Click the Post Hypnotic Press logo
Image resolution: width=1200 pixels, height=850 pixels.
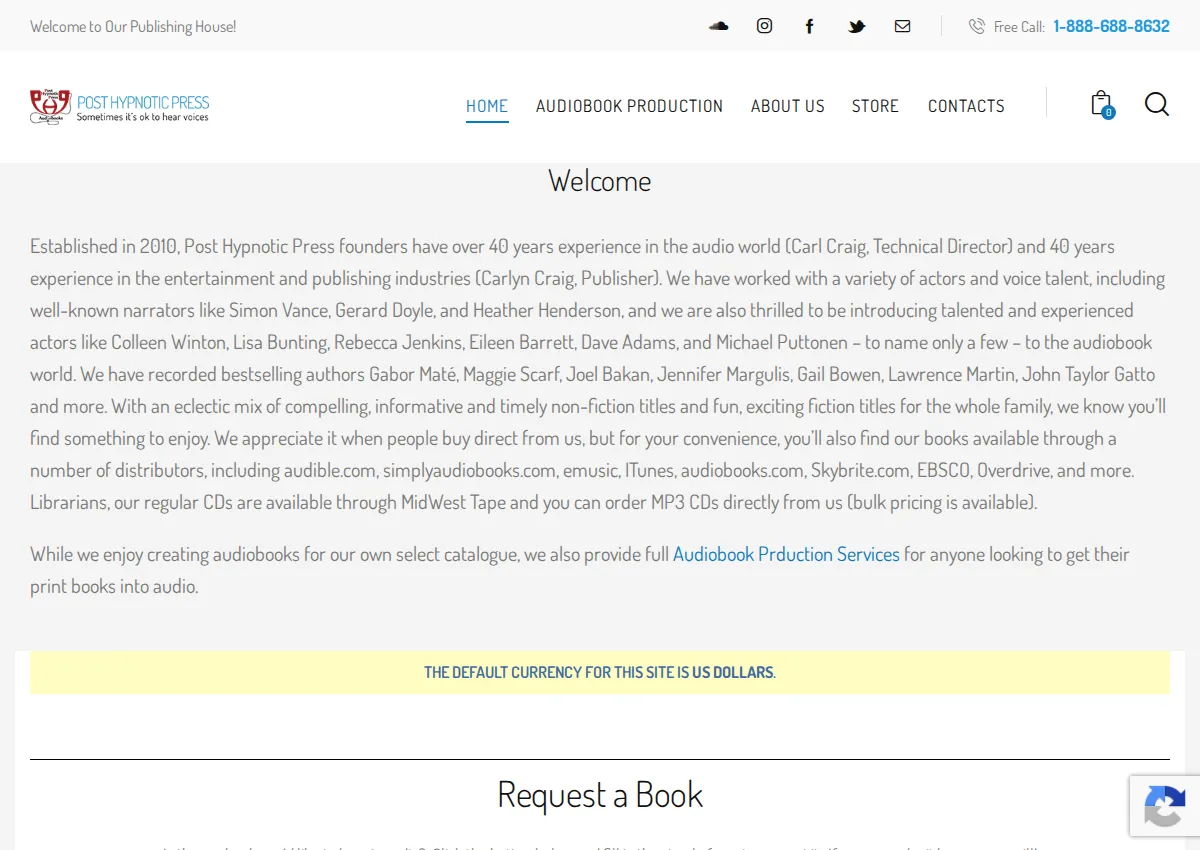pyautogui.click(x=50, y=105)
